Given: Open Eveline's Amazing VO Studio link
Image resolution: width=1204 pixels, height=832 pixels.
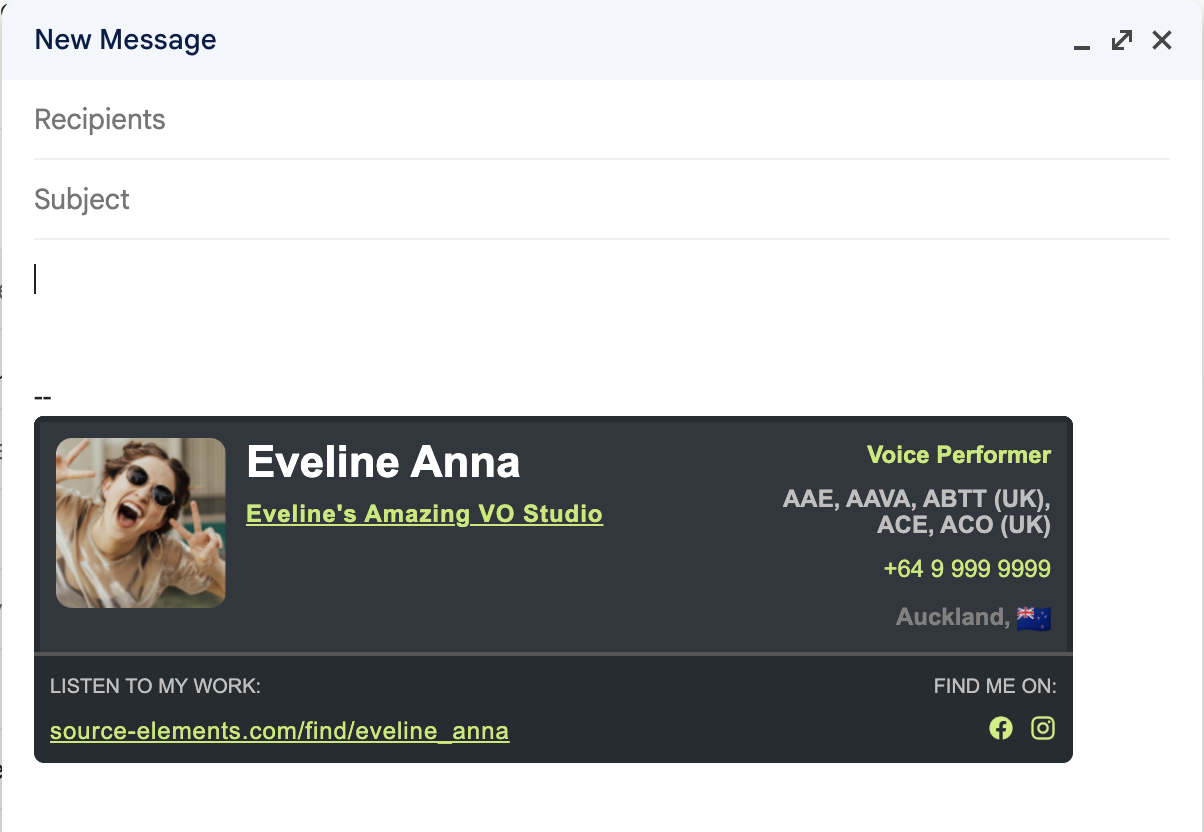Looking at the screenshot, I should [x=424, y=514].
